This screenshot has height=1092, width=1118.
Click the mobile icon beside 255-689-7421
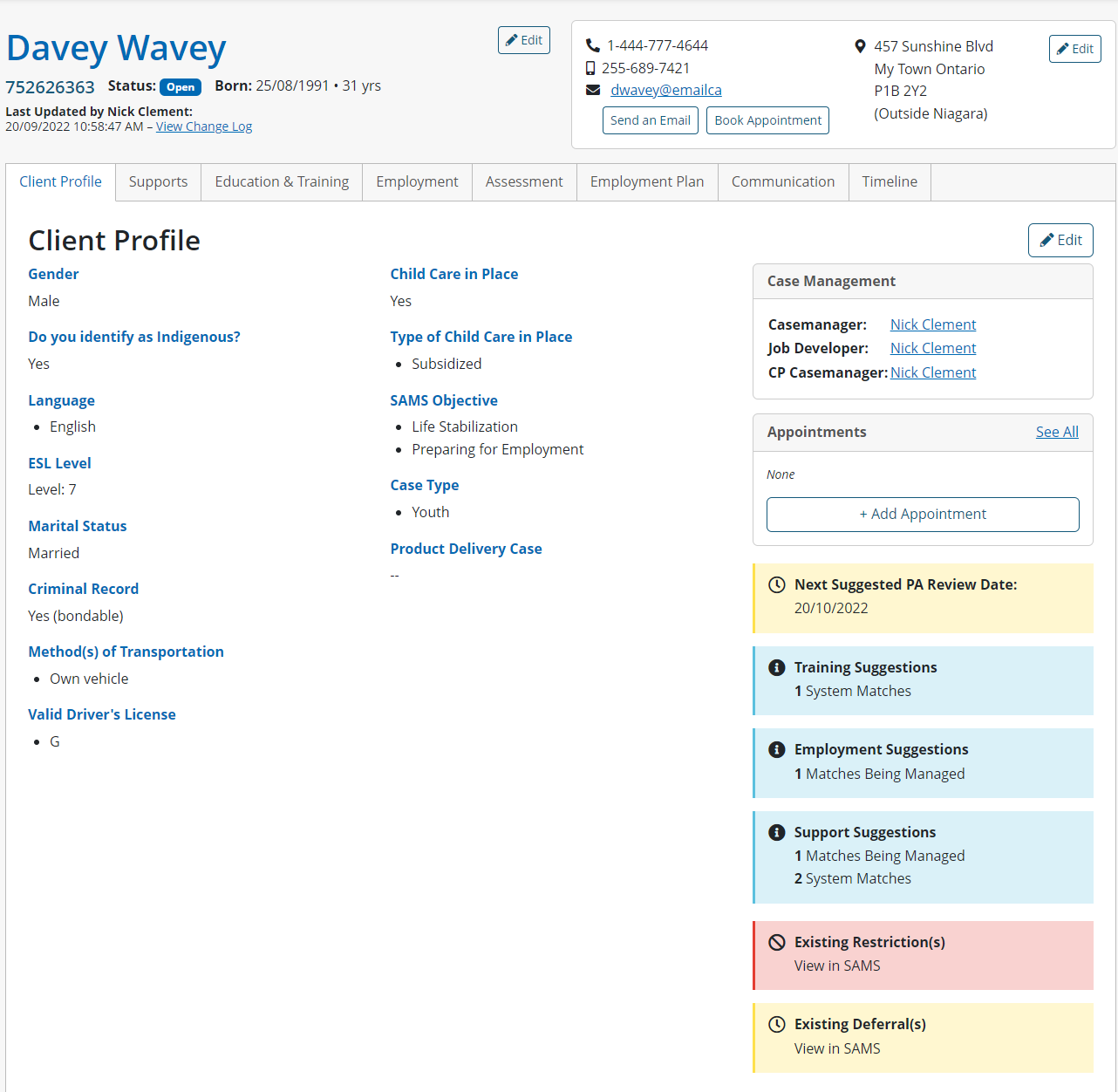tap(590, 68)
